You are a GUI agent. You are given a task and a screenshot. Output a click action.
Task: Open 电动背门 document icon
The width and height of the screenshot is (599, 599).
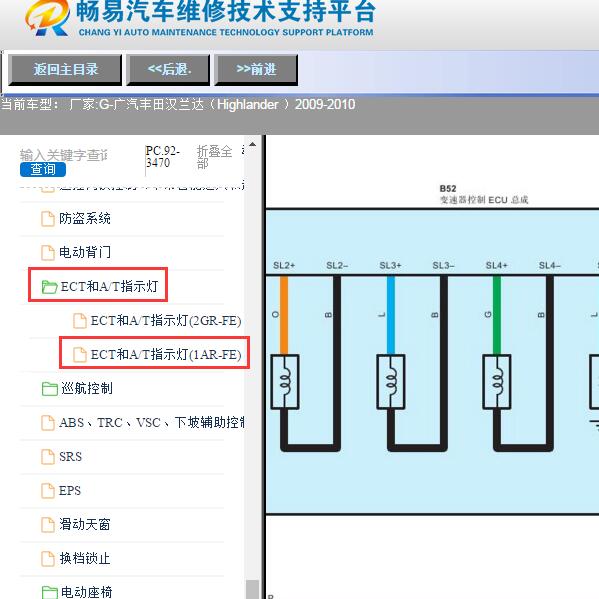[x=48, y=253]
